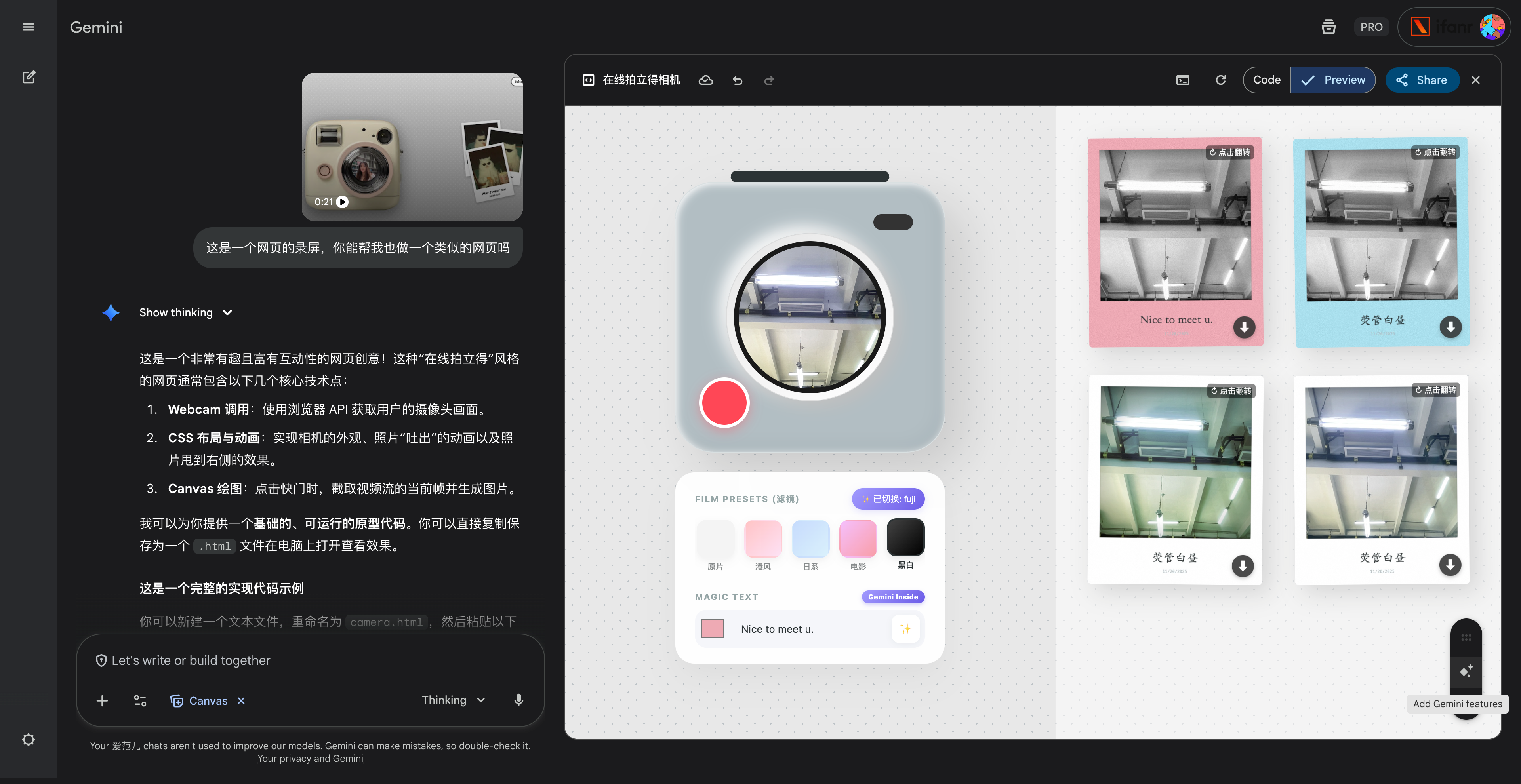1521x784 pixels.
Task: Click the pink text color swatch
Action: 712,629
